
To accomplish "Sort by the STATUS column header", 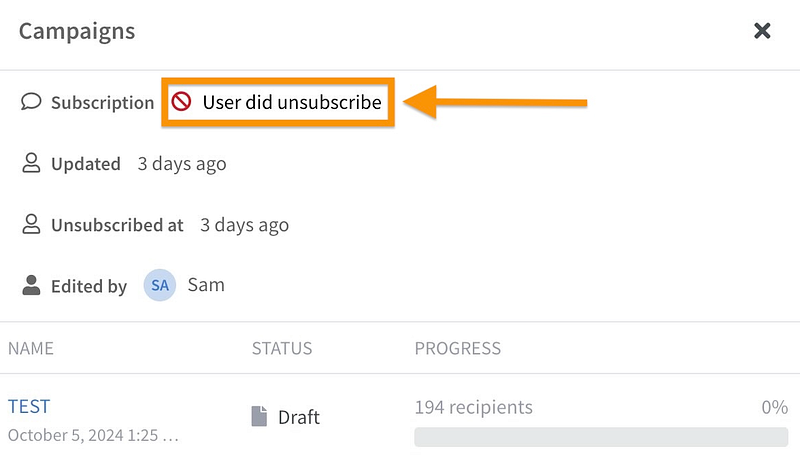I will pos(282,349).
